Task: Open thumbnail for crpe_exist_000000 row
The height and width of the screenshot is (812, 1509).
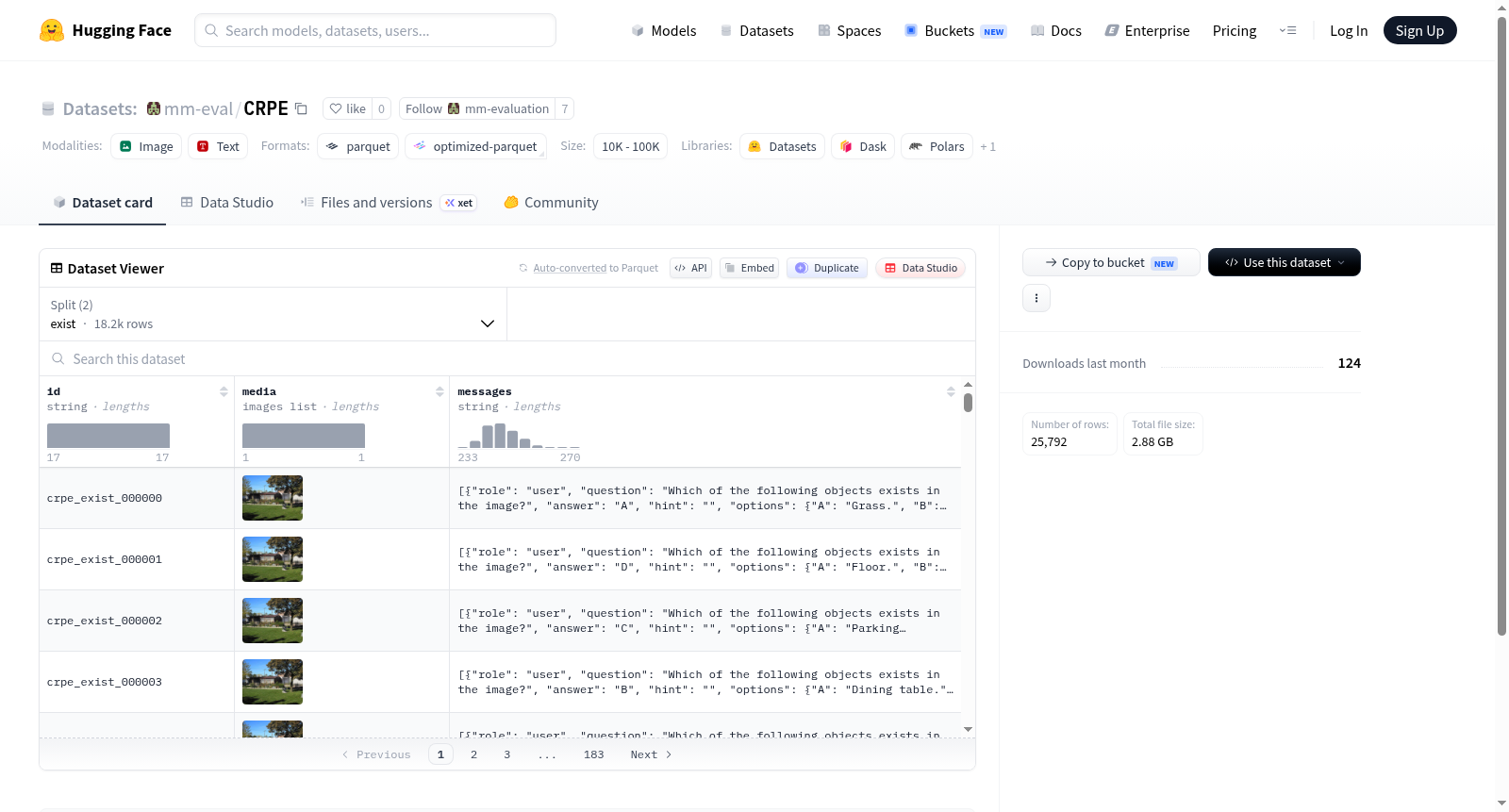Action: (273, 498)
